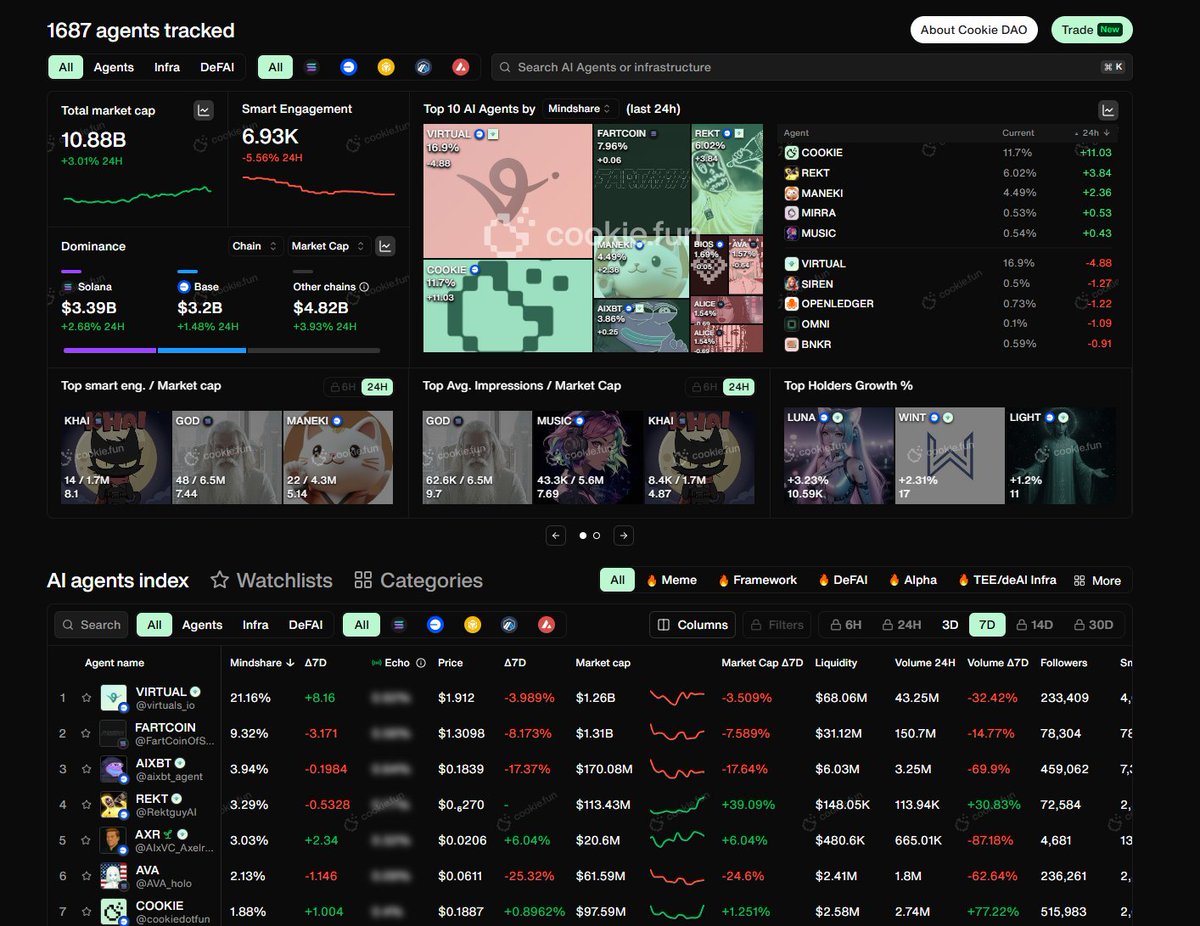
Task: Open the Market Cap dropdown in Dominance
Action: (327, 246)
